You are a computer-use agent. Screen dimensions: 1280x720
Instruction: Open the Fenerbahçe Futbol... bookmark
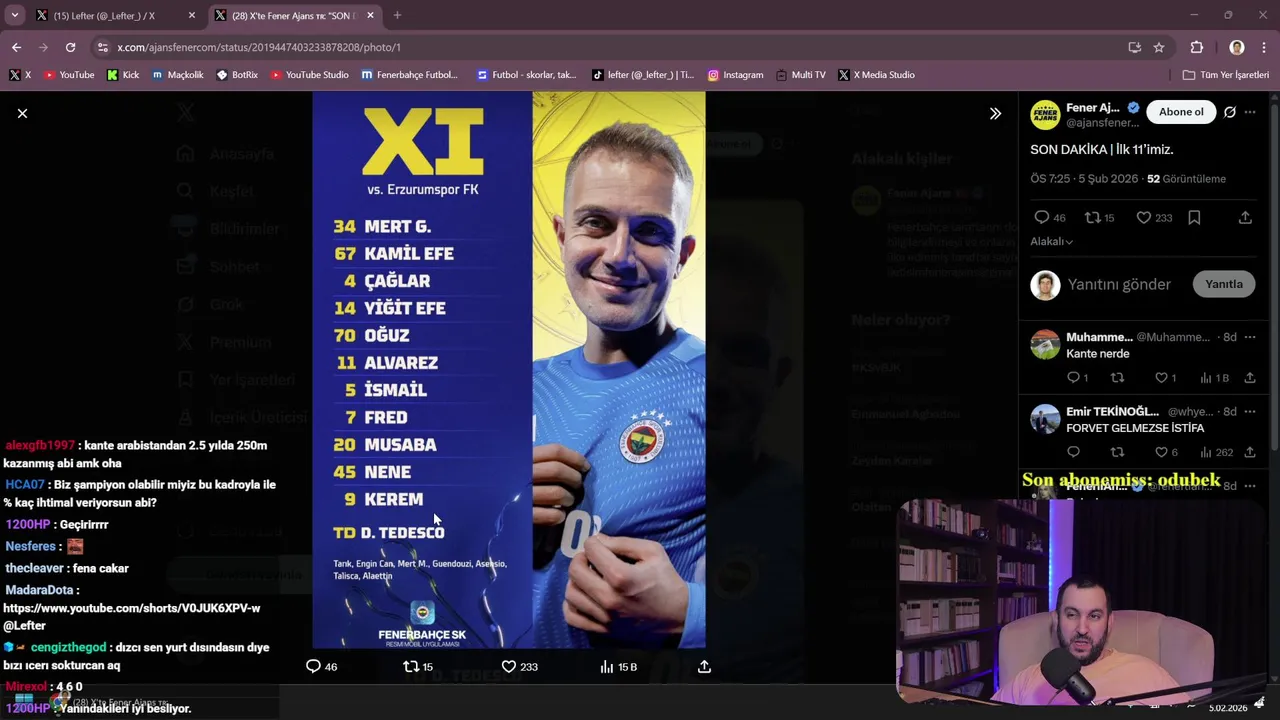[410, 75]
